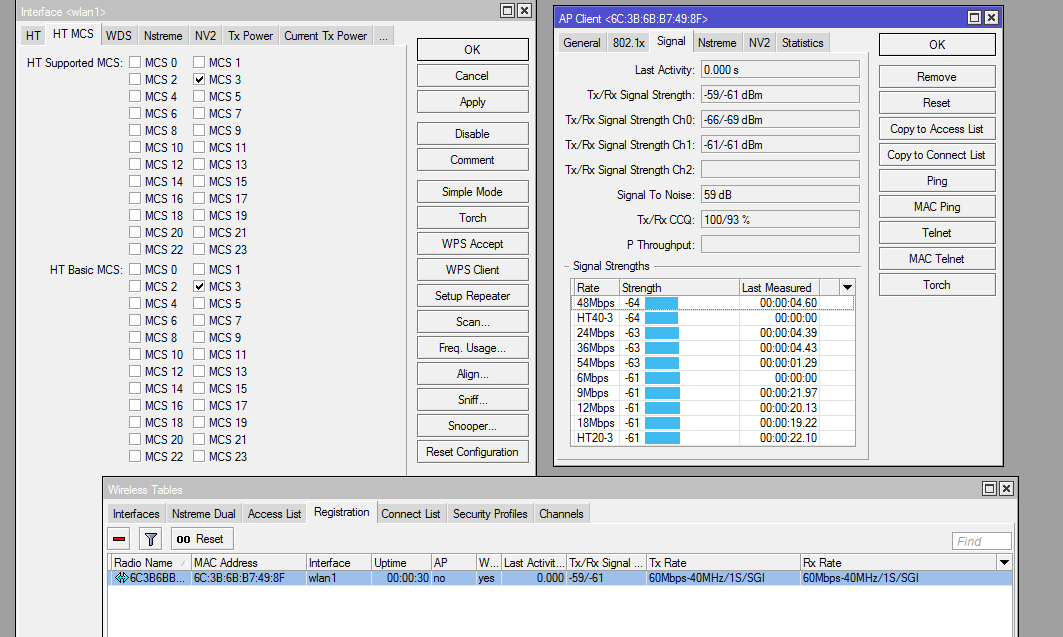
Task: Open the Tx Power tab
Action: click(x=250, y=36)
